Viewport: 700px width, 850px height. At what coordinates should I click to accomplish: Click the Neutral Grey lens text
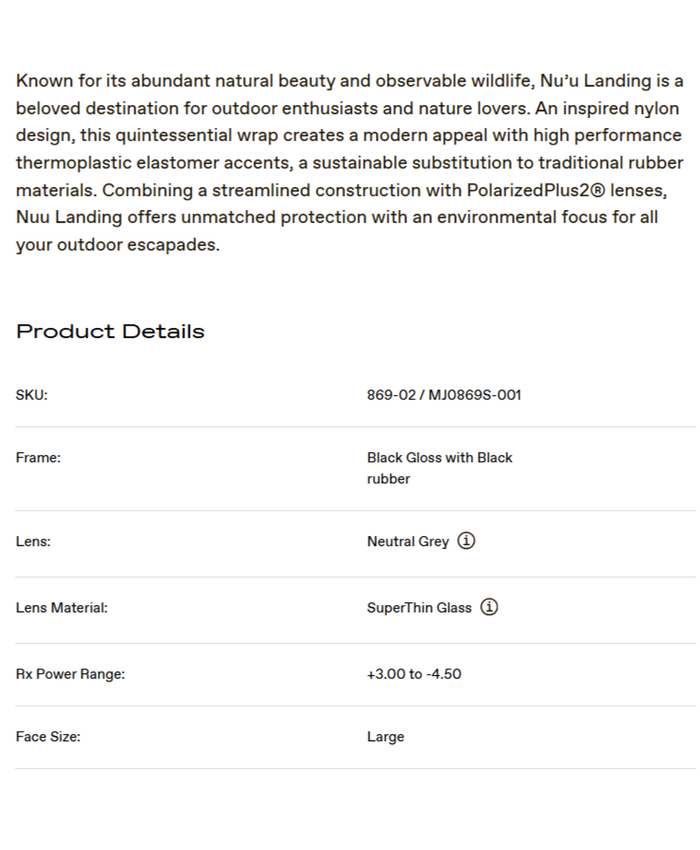(408, 542)
